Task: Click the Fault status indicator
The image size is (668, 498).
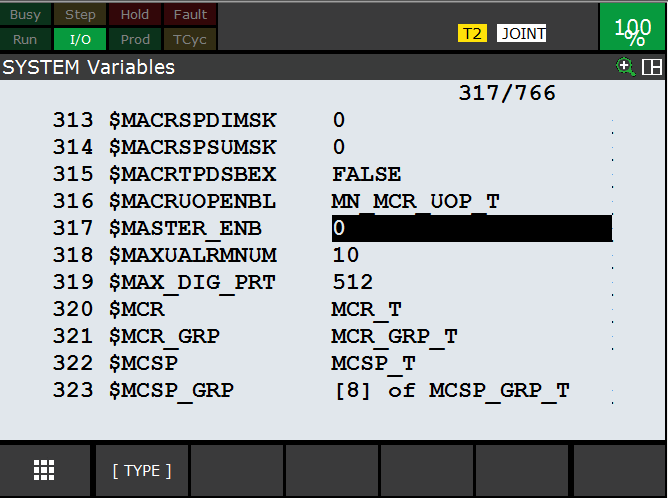Action: [x=190, y=15]
